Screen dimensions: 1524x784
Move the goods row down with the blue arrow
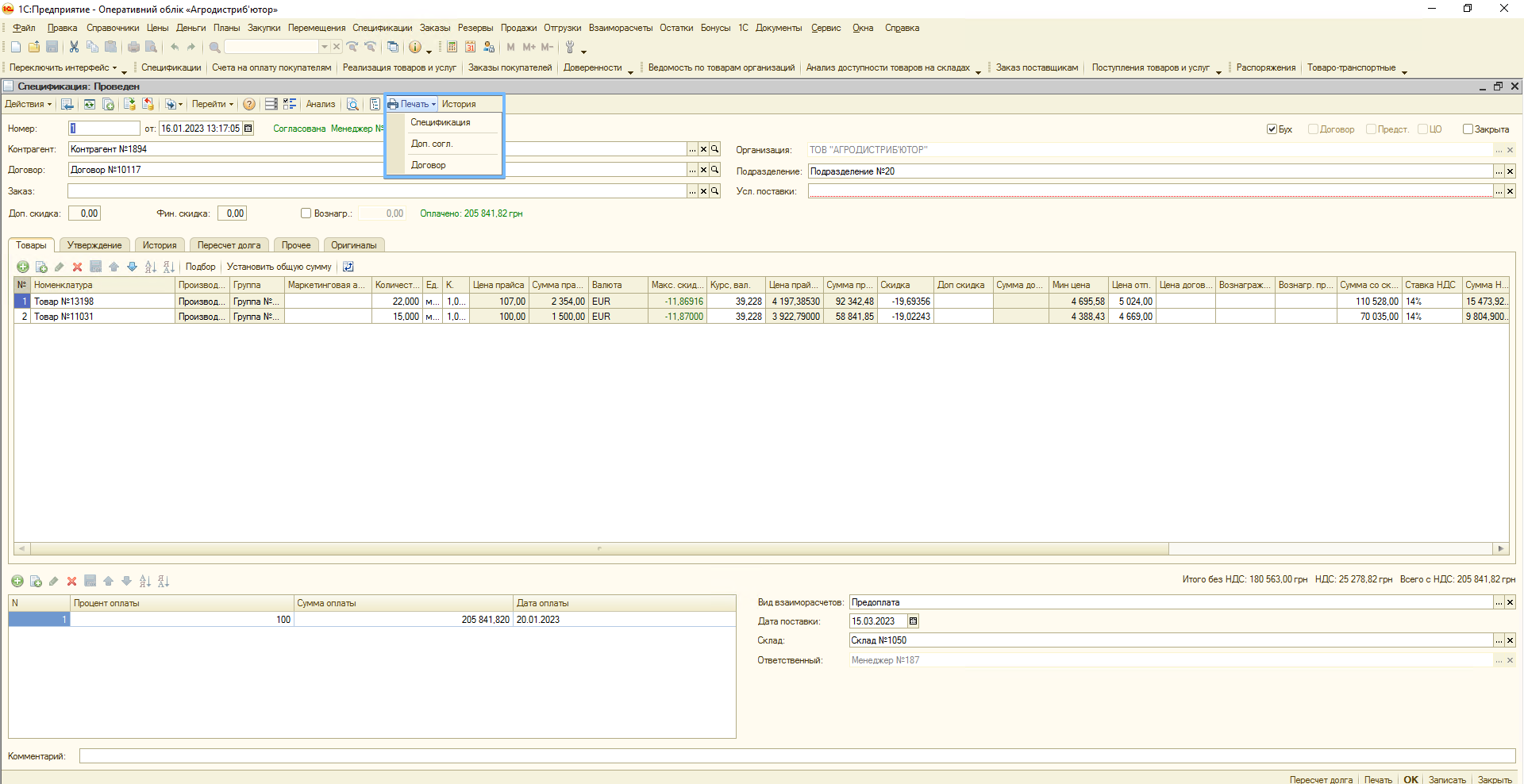132,267
